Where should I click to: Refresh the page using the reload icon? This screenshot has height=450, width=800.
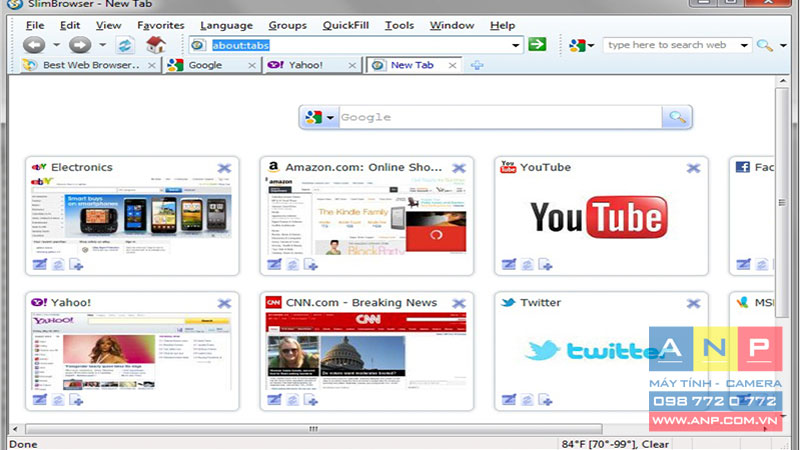pyautogui.click(x=124, y=45)
